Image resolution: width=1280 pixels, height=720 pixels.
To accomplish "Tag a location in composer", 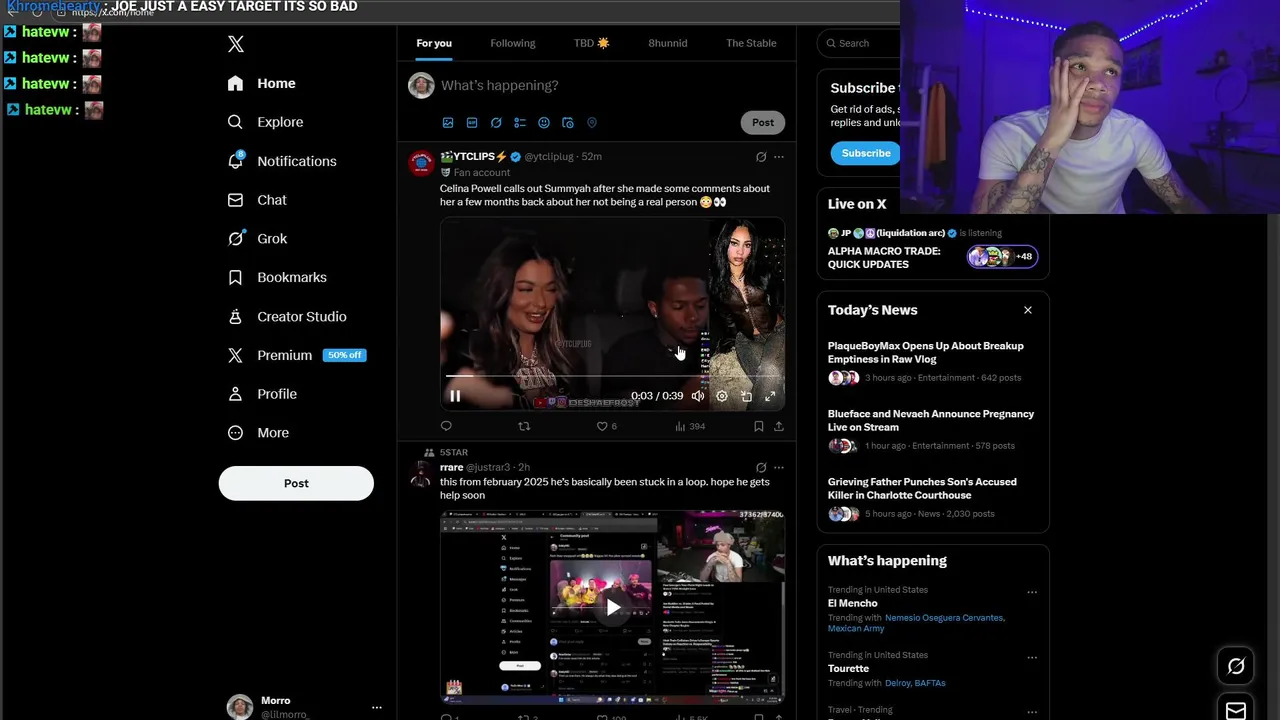I will pyautogui.click(x=592, y=123).
